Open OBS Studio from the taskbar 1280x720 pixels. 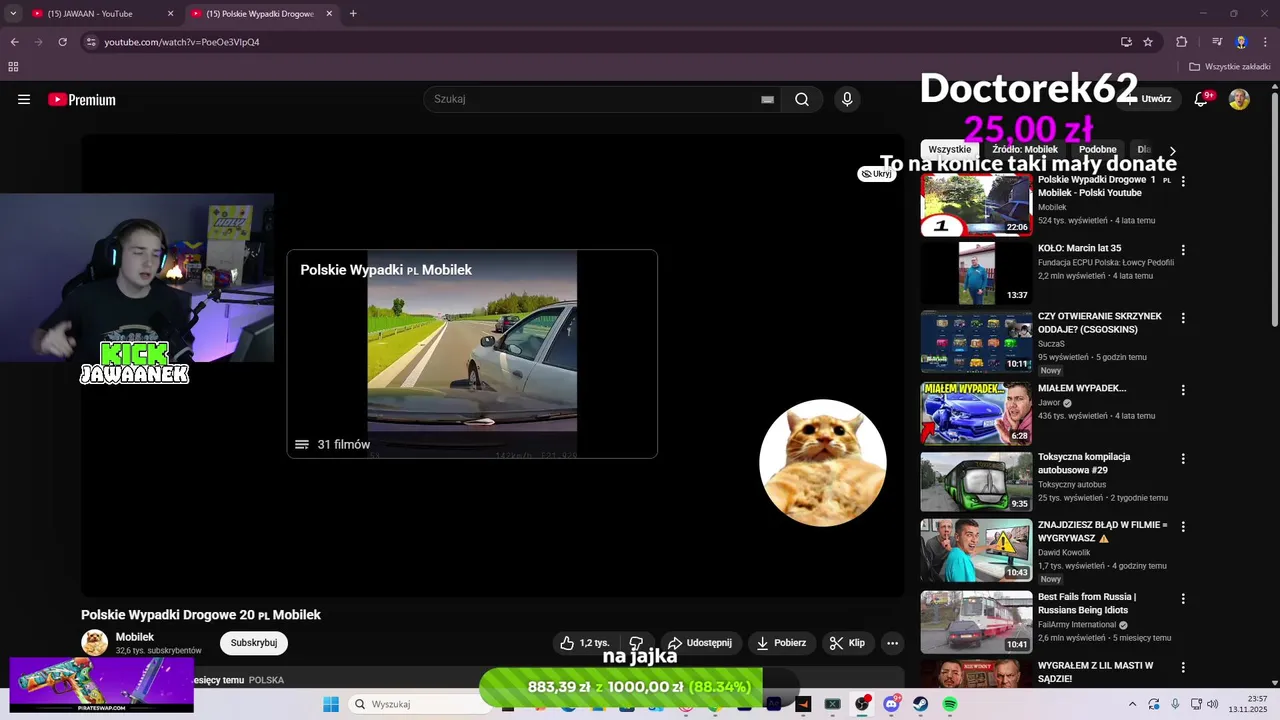[x=862, y=704]
